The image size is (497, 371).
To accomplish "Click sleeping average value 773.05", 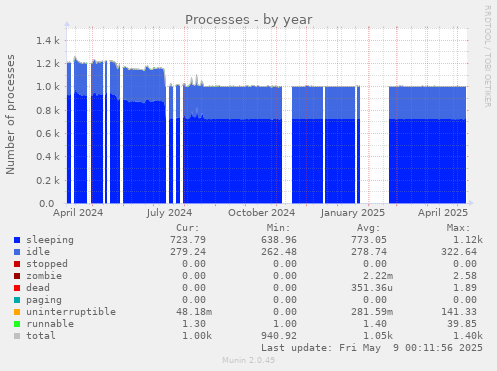I will coord(369,240).
